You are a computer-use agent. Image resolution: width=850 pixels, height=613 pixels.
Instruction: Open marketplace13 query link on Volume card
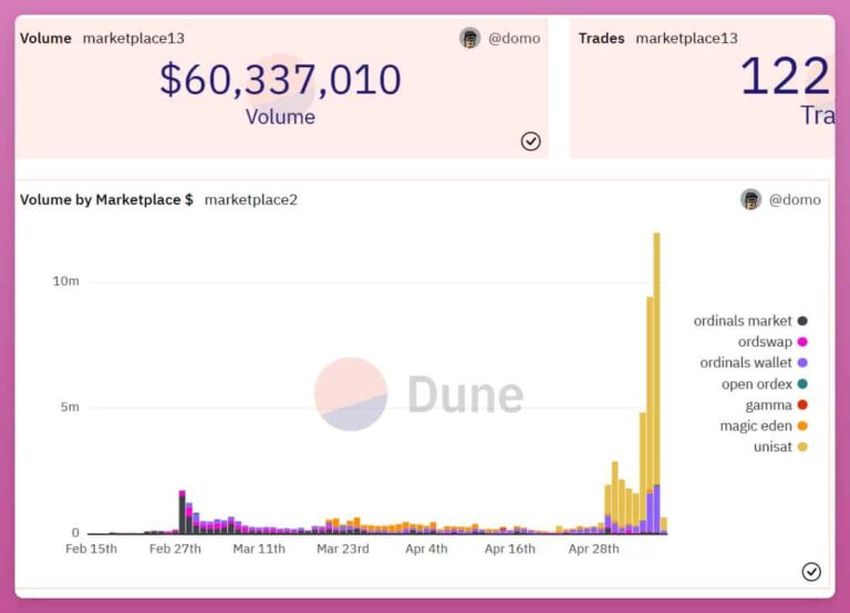(x=133, y=38)
